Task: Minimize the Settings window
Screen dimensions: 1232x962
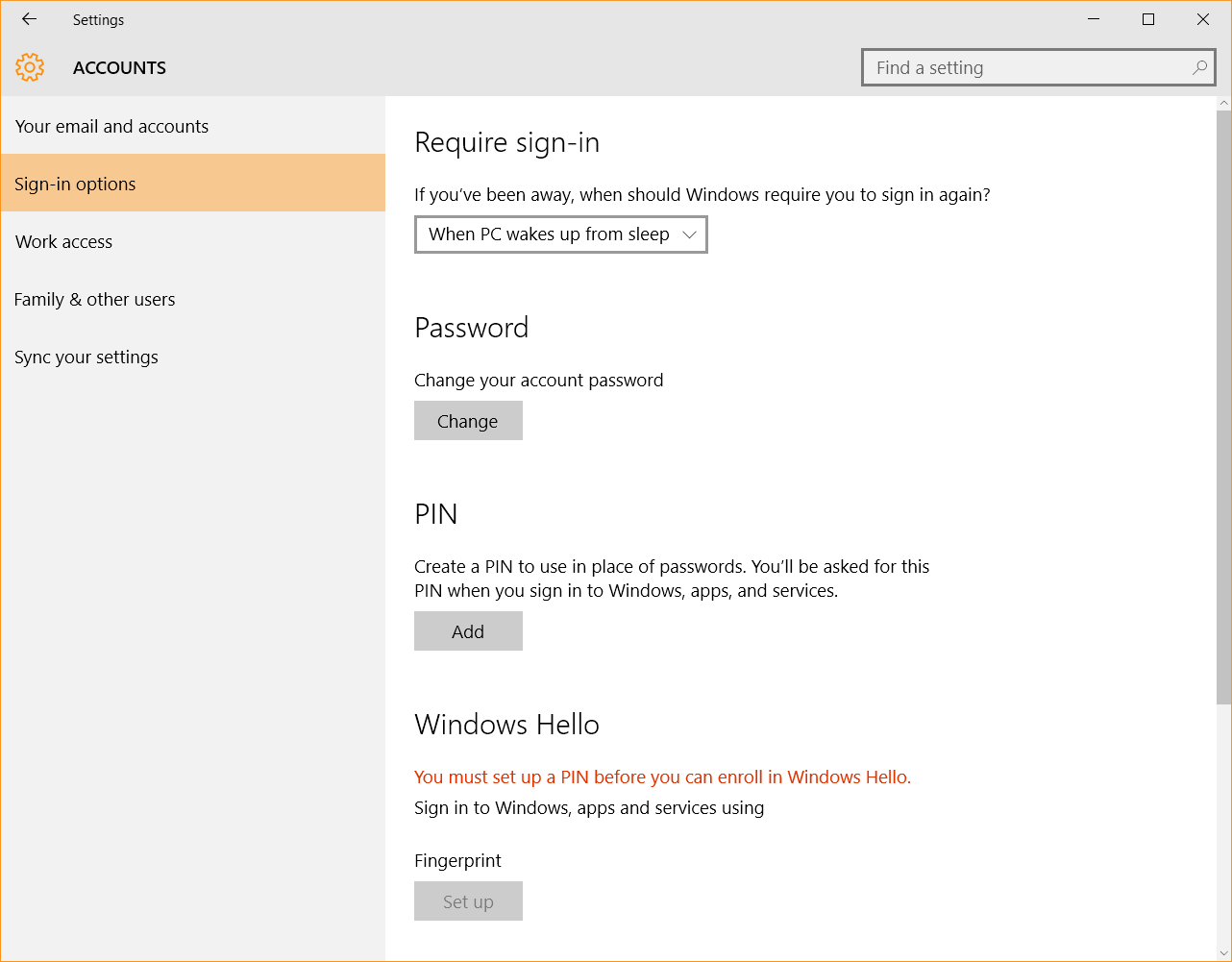Action: 1094,19
